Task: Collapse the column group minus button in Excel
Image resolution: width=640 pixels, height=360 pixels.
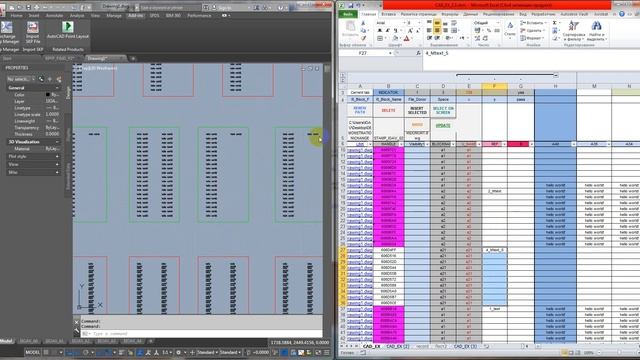Action: (556, 76)
